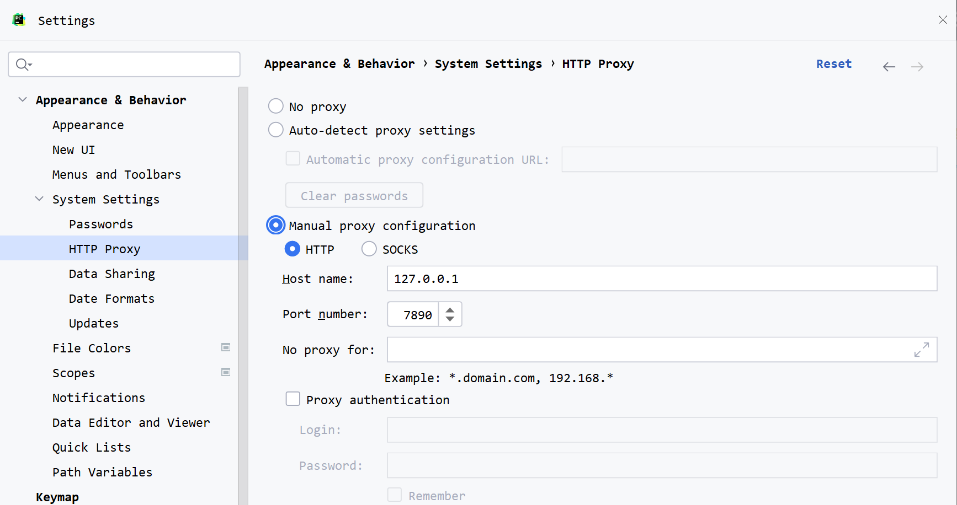Viewport: 957px width, 505px height.
Task: Open the Quick Lists settings page
Action: 91,447
